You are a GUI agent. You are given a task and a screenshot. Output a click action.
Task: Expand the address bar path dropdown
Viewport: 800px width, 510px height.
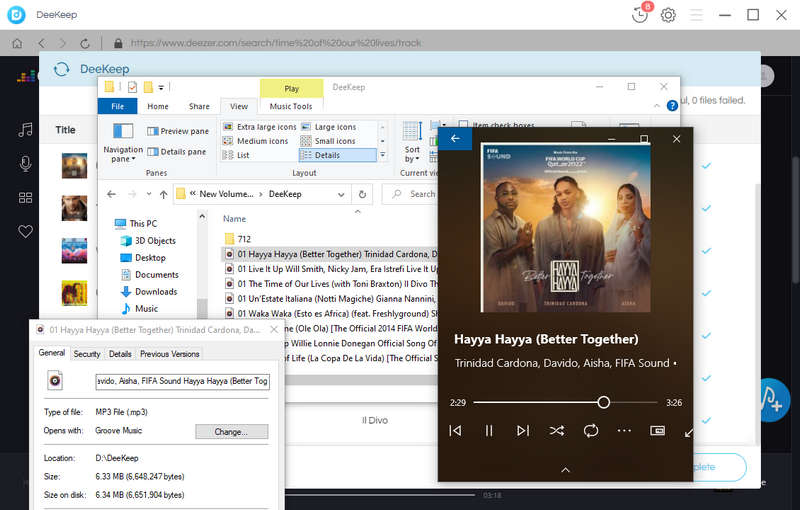click(x=341, y=194)
